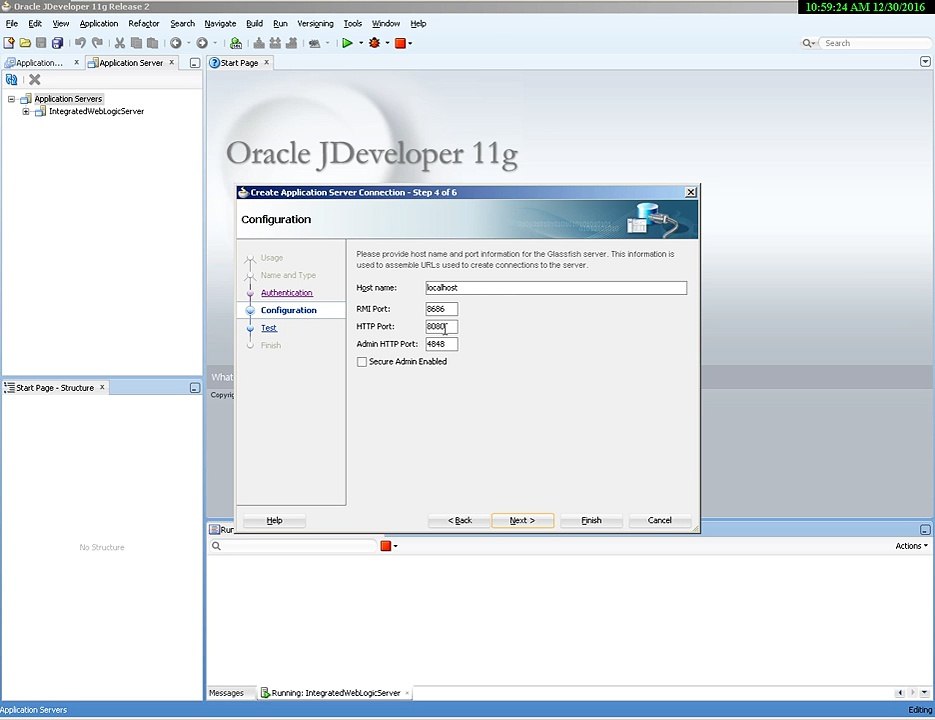Click the Copy toolbar icon
This screenshot has height=720, width=935.
coord(136,43)
